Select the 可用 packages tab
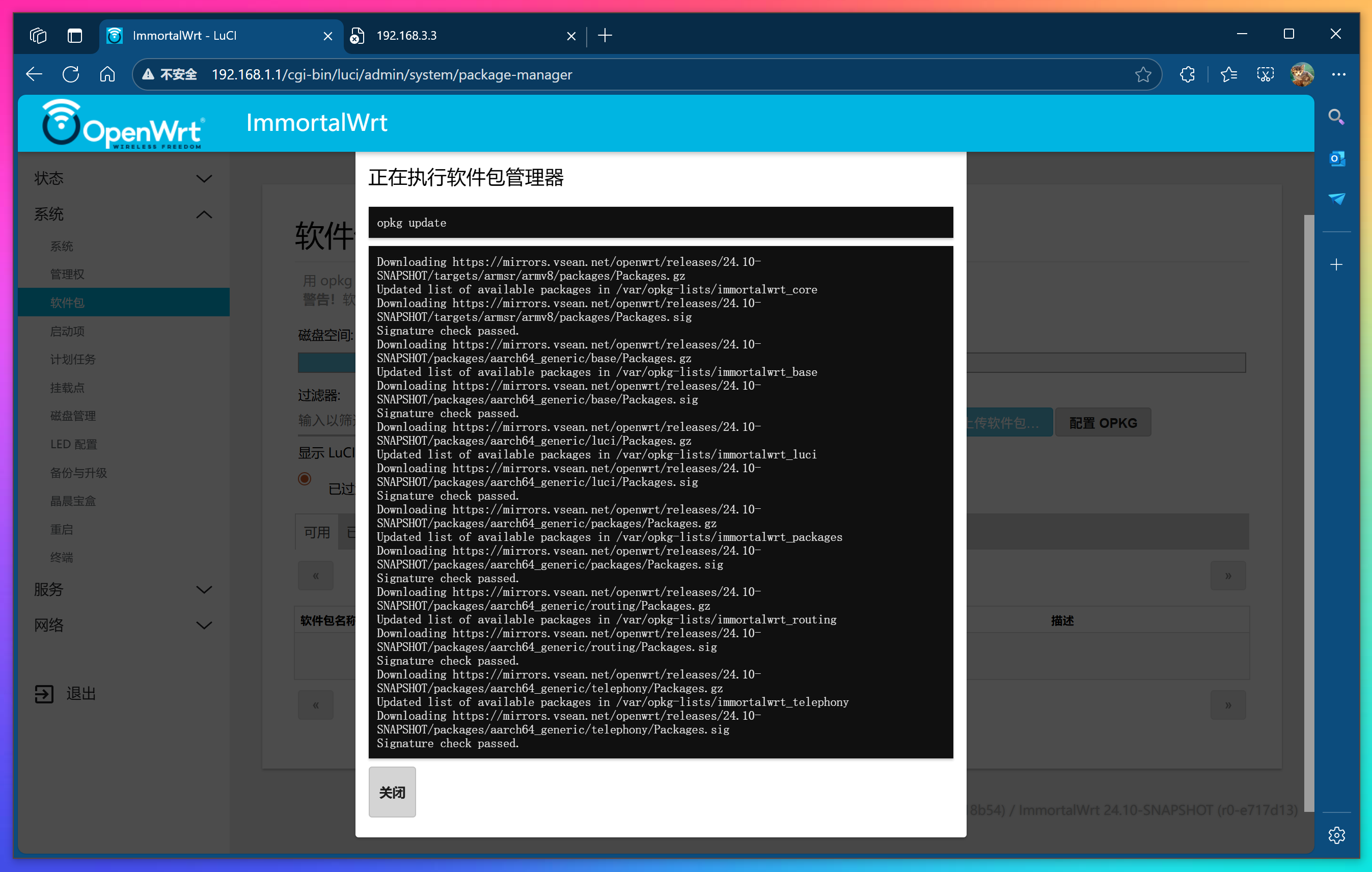 tap(317, 532)
